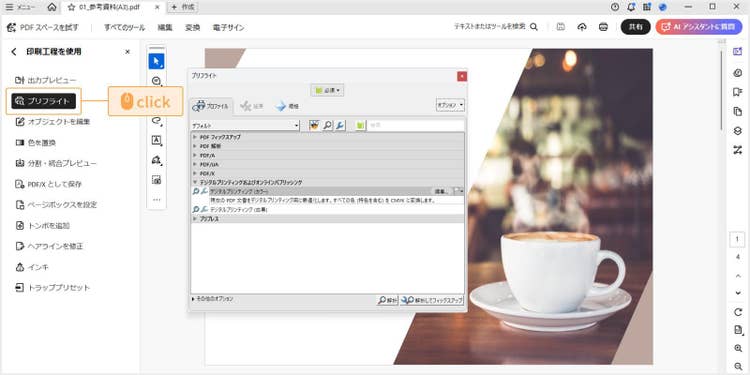Image resolution: width=750 pixels, height=375 pixels.
Task: Open the 必須 library dropdown
Action: [x=327, y=90]
